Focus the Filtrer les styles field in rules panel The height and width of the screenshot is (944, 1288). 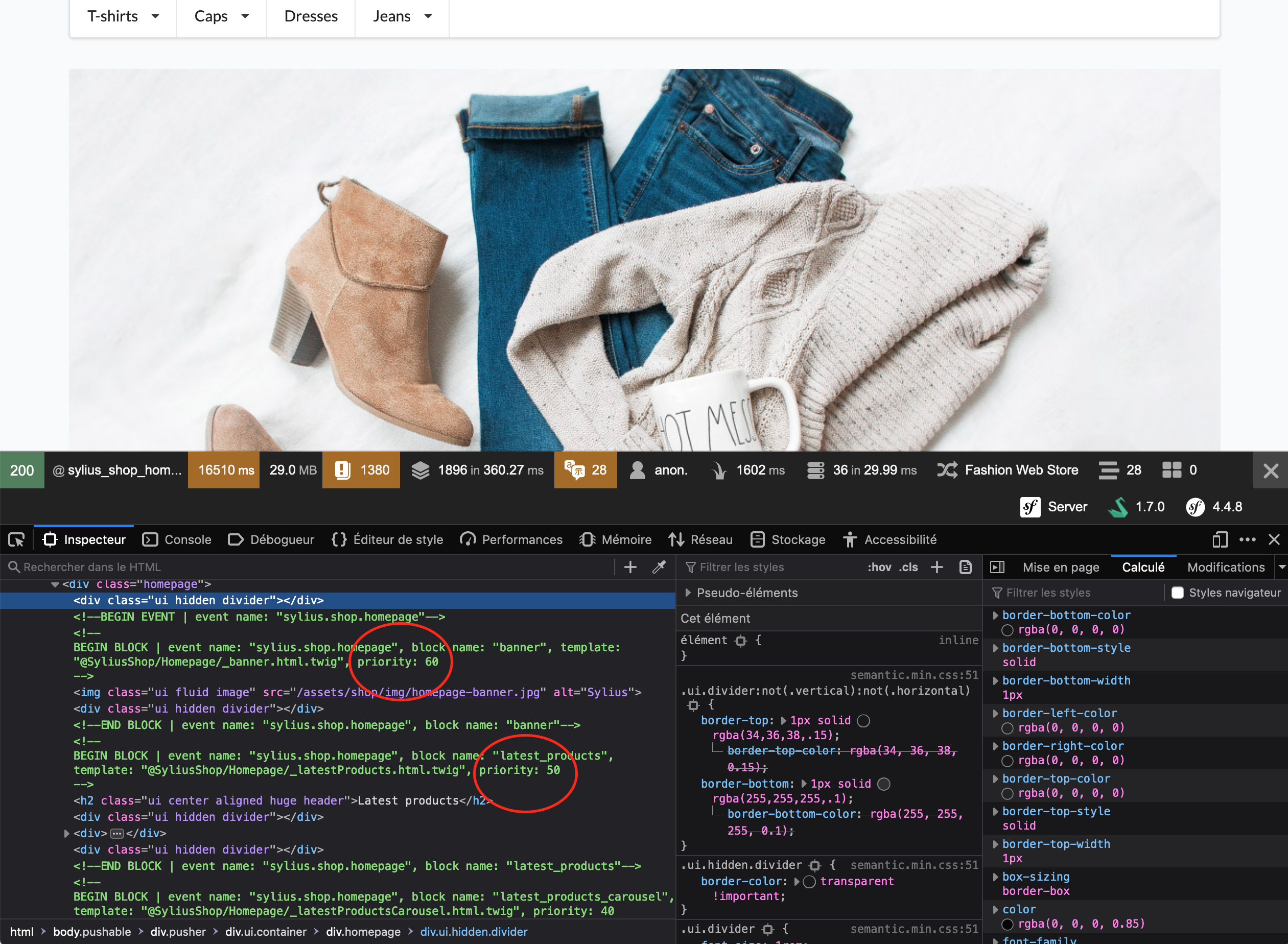tap(768, 567)
